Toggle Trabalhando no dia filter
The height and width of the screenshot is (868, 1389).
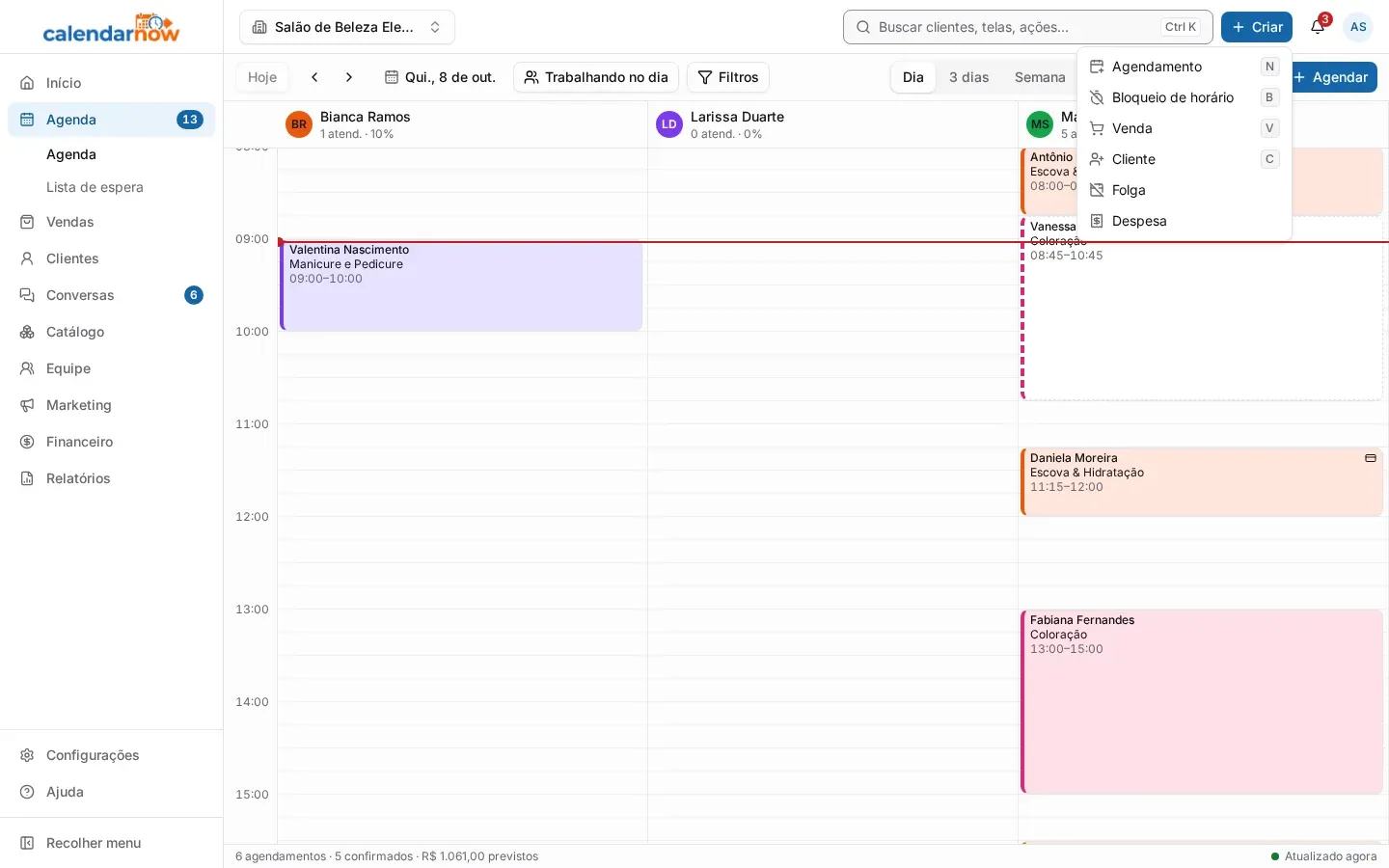point(596,77)
